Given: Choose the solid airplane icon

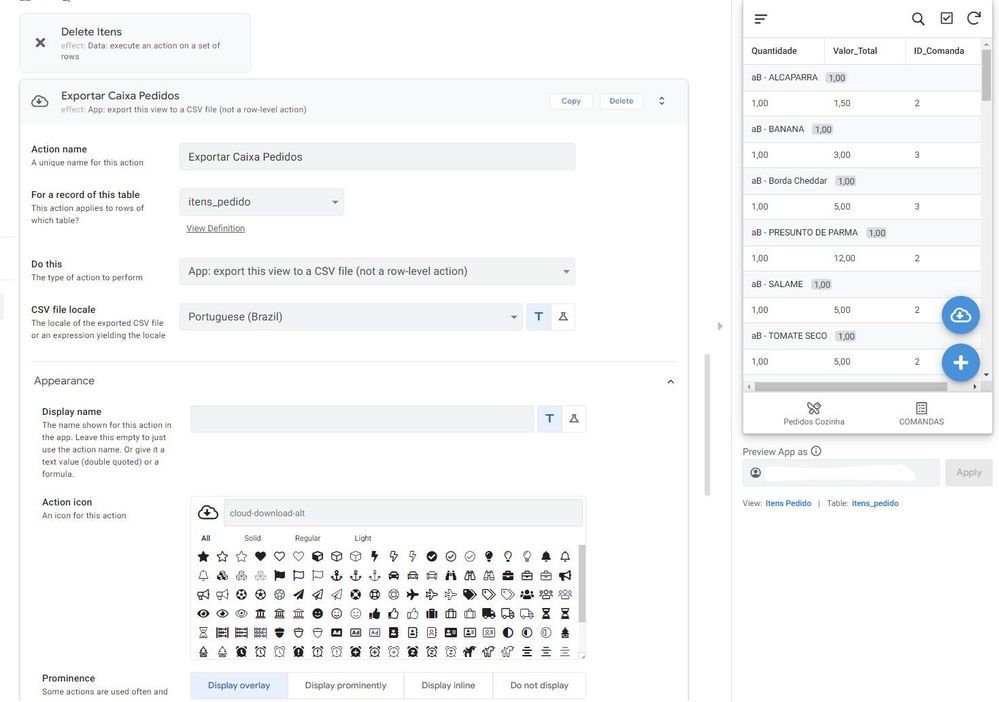Looking at the screenshot, I should pyautogui.click(x=413, y=595).
